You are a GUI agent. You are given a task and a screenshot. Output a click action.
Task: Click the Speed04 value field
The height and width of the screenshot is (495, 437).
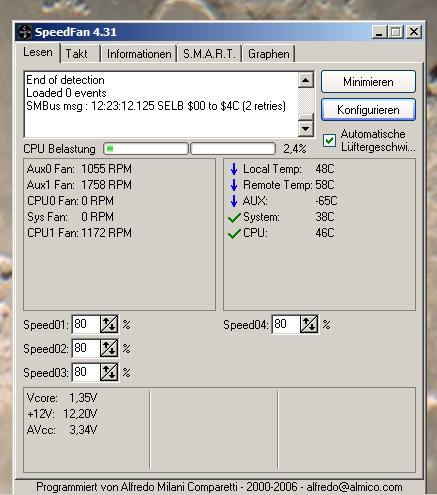(x=286, y=324)
